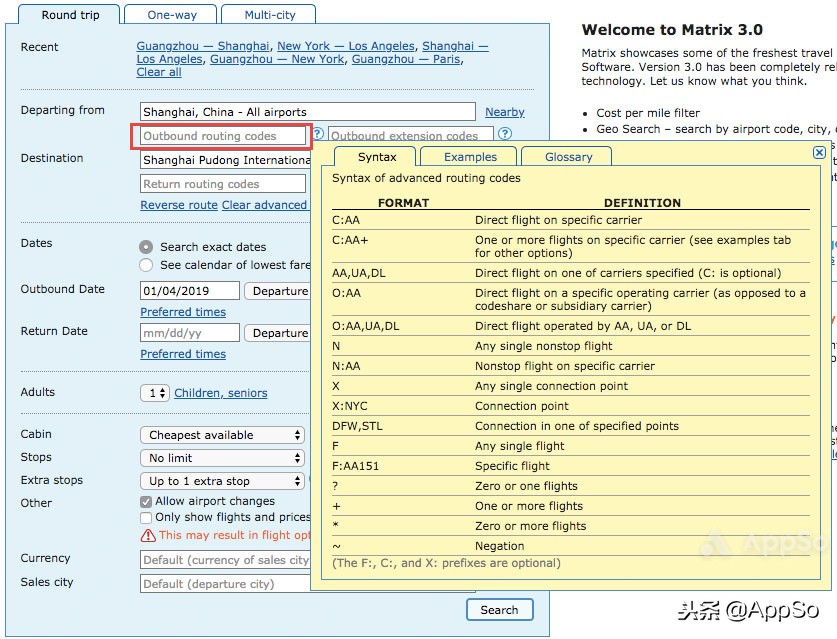The width and height of the screenshot is (837, 639).
Task: Open the Cabin dropdown
Action: (223, 435)
